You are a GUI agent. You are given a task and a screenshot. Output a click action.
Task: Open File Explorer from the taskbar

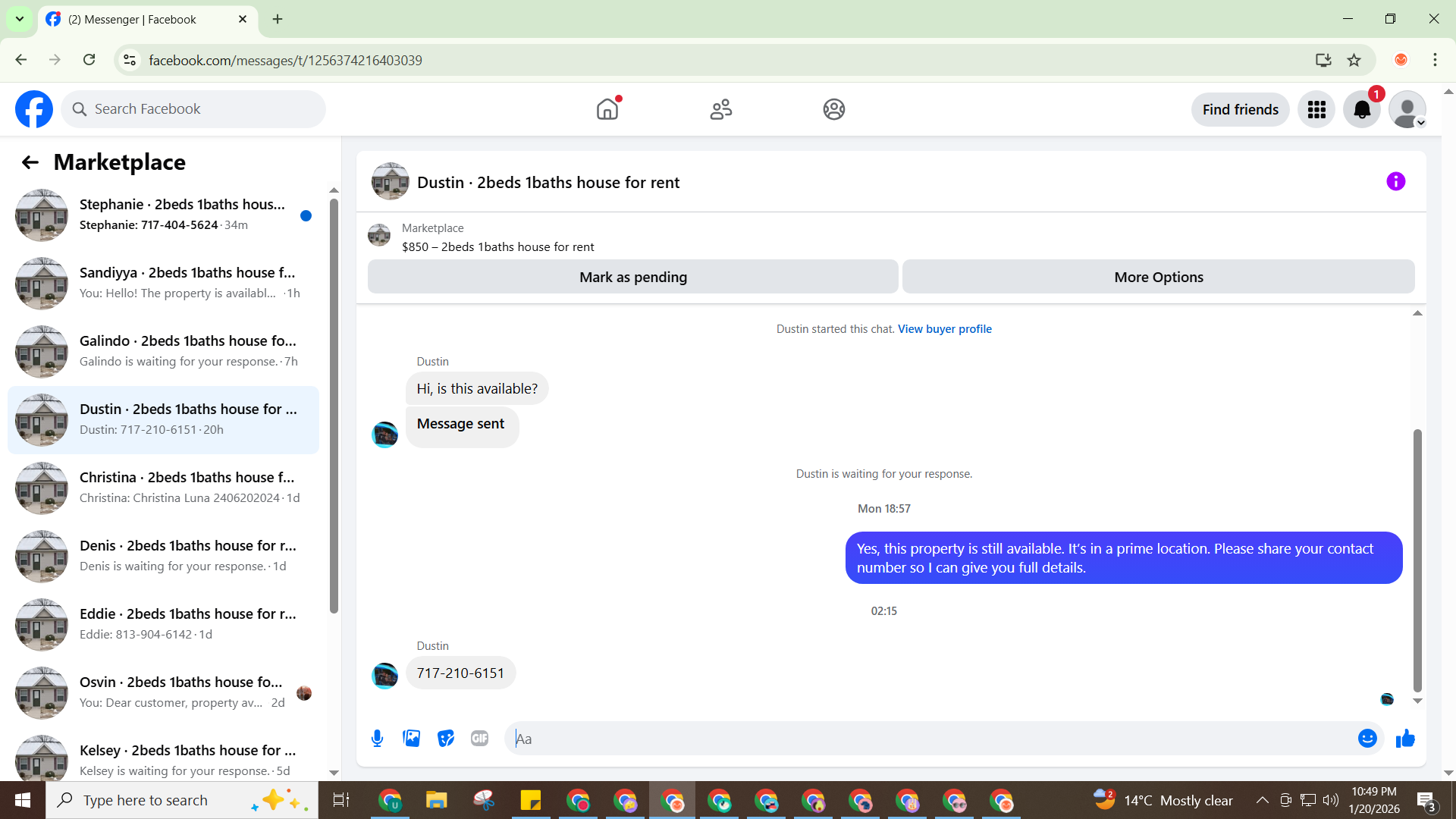click(436, 800)
